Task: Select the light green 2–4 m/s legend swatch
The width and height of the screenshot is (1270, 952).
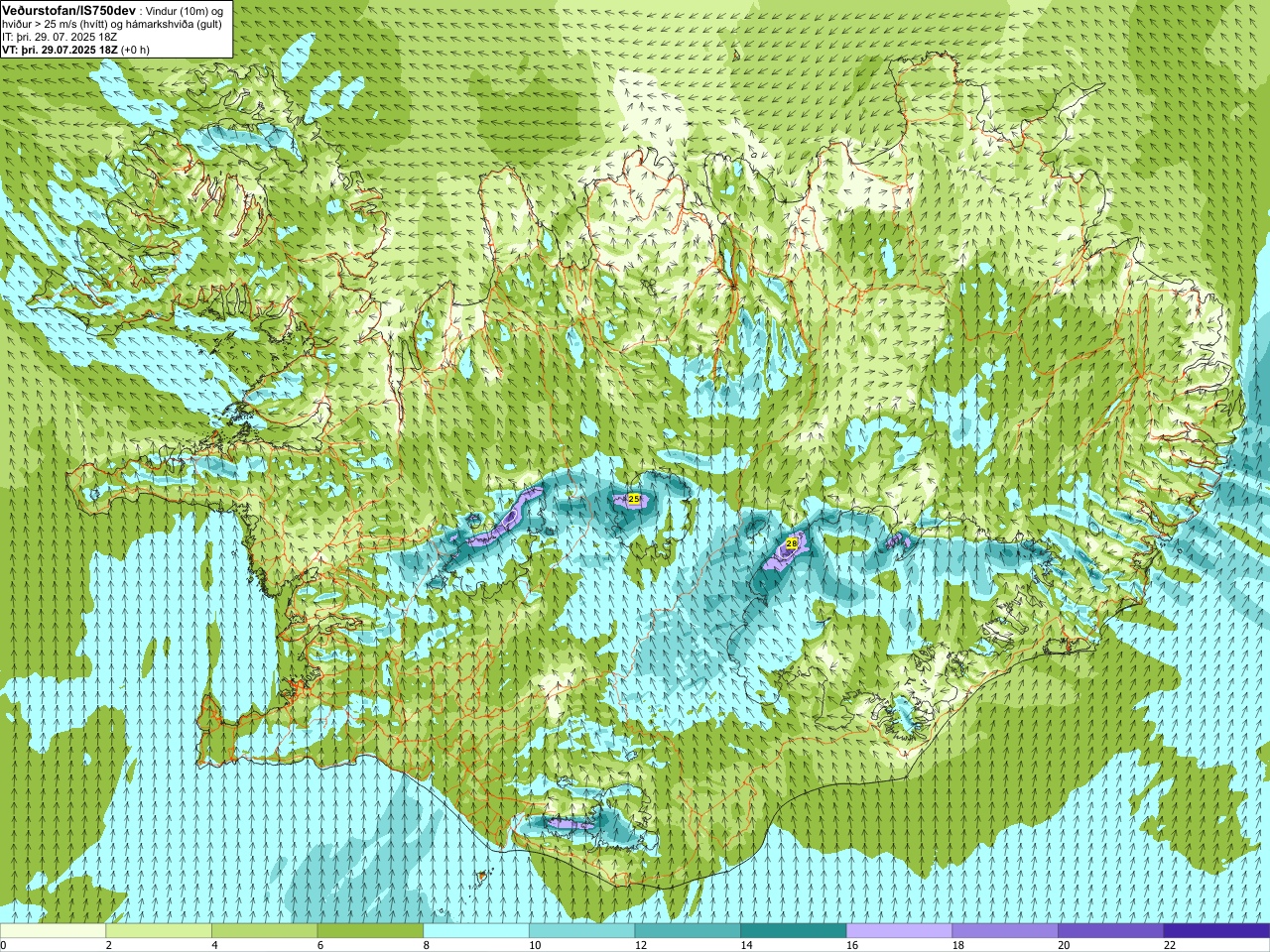Action: [159, 931]
